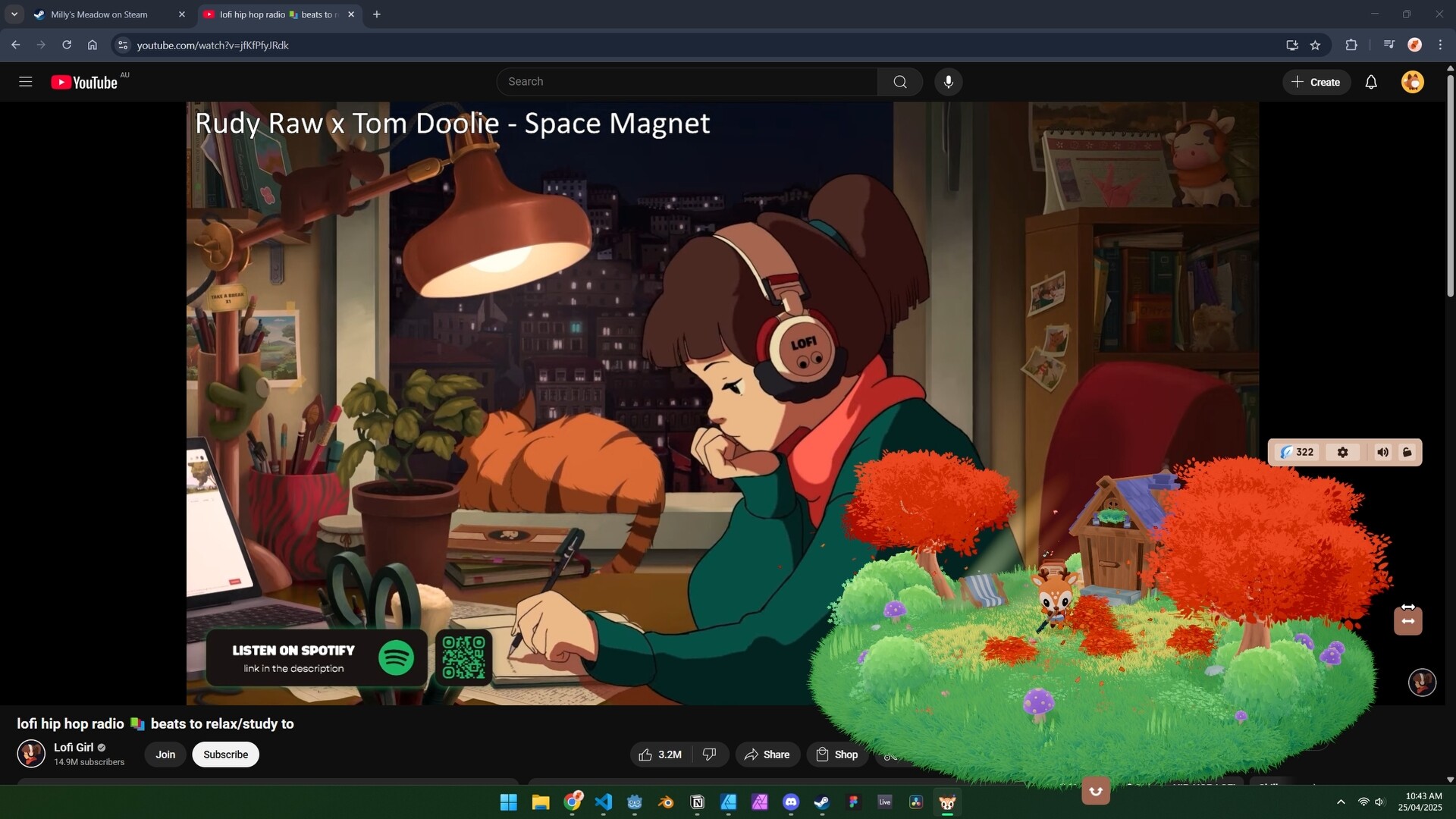The height and width of the screenshot is (819, 1456).
Task: Switch to the Milly's Meadow on Steam tab
Action: (x=99, y=14)
